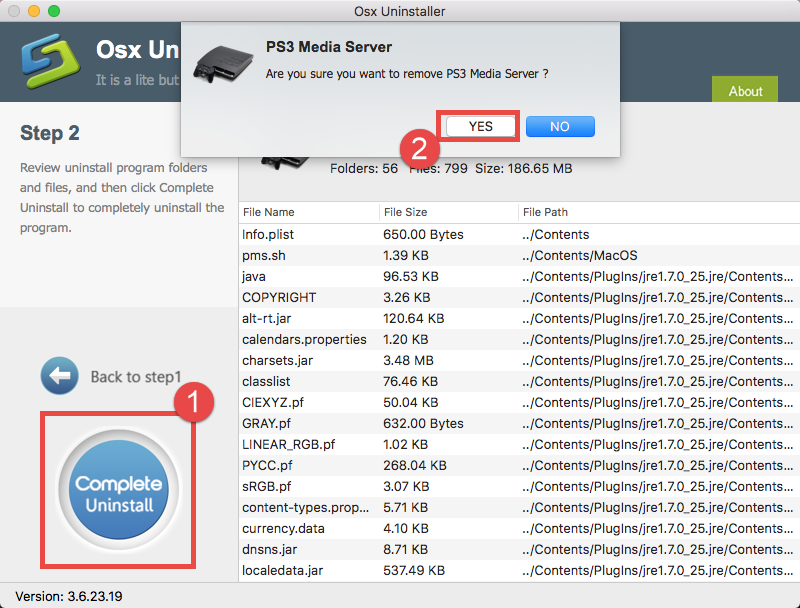Click the back arrow icon beside Back to step1
The width and height of the screenshot is (800, 608).
(x=60, y=376)
